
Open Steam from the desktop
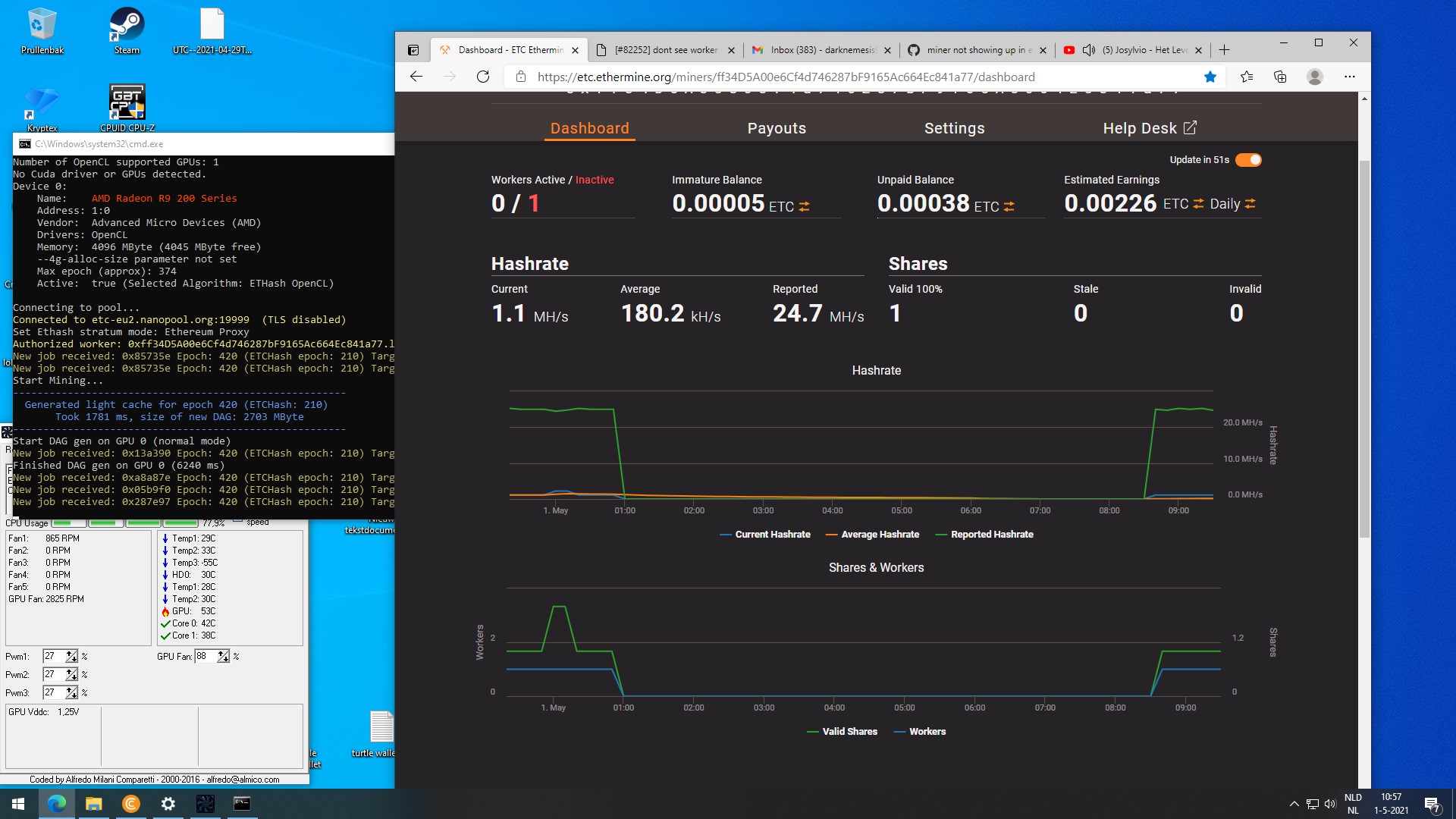pos(126,23)
